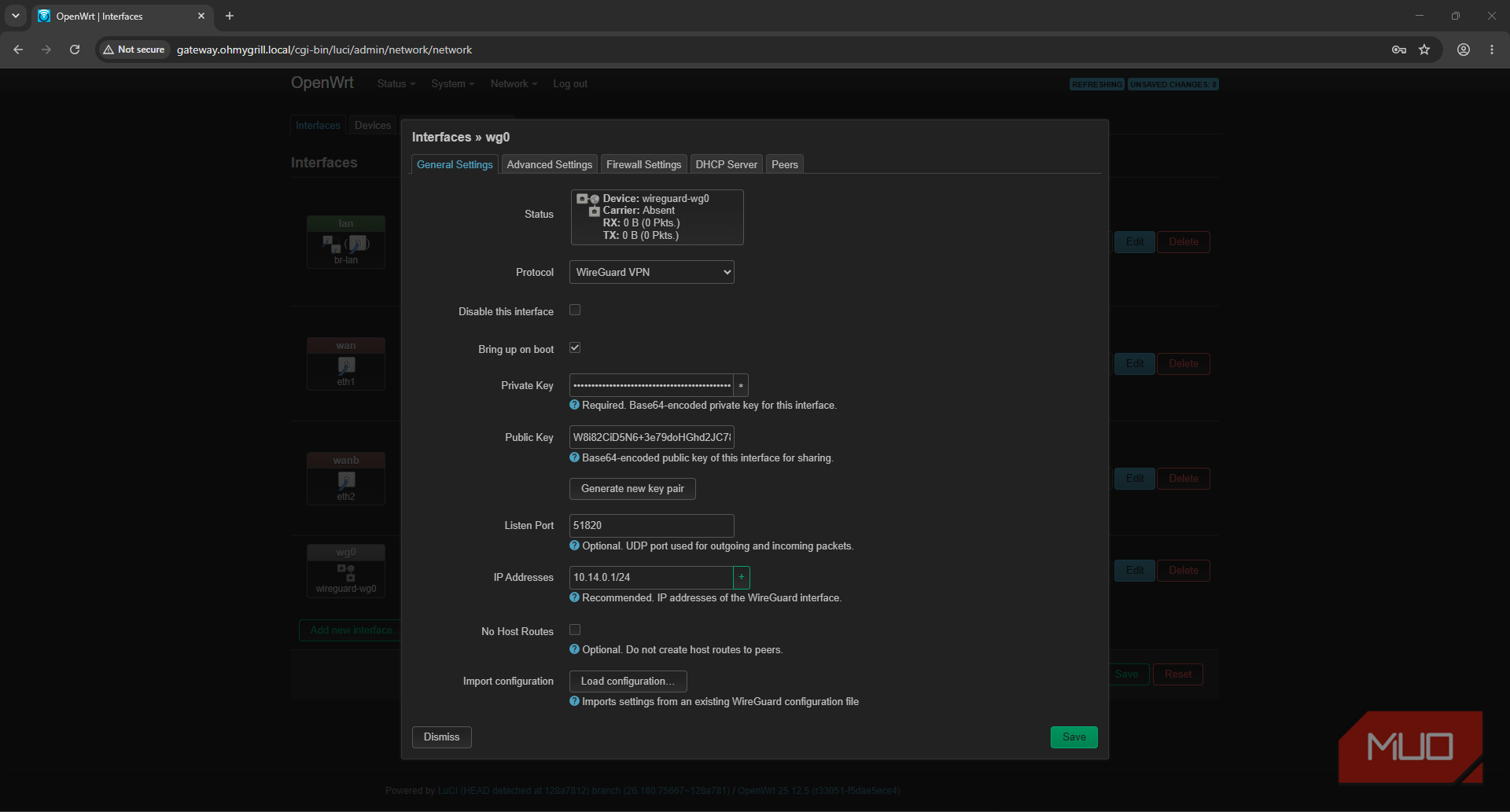Reload the OpenWrt Interfaces page
This screenshot has height=812, width=1510.
click(75, 50)
